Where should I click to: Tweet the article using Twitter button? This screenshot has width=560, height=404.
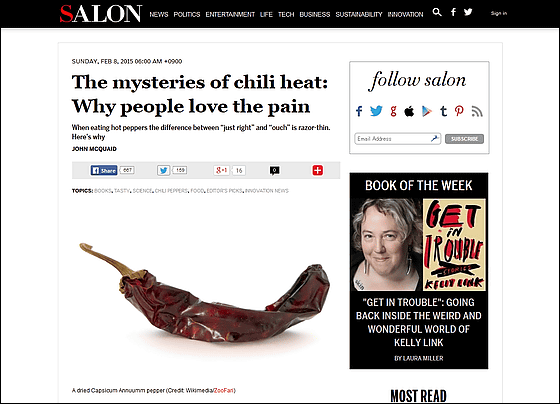[x=163, y=170]
